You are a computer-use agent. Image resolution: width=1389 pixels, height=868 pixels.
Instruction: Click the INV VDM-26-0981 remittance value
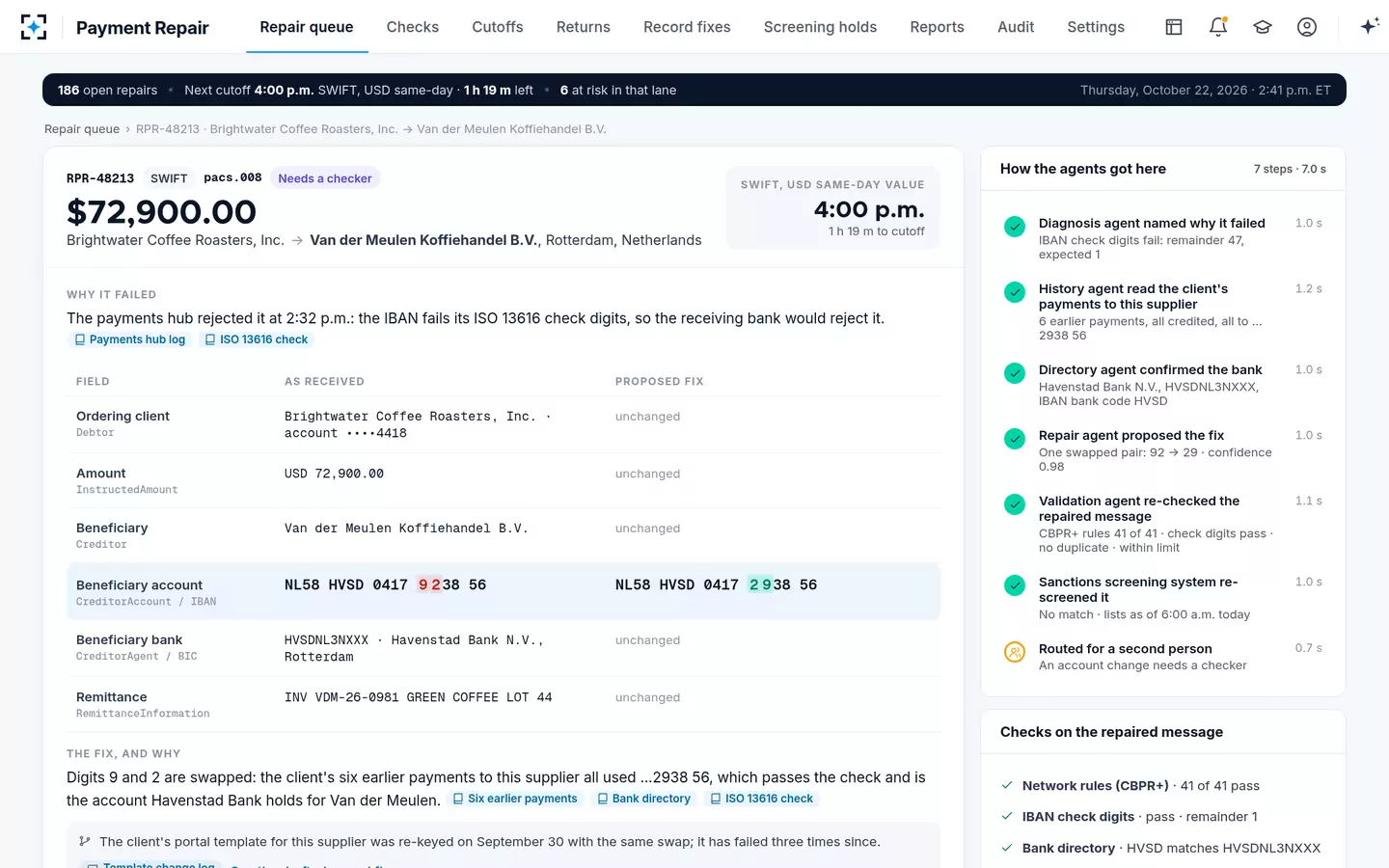pos(419,697)
